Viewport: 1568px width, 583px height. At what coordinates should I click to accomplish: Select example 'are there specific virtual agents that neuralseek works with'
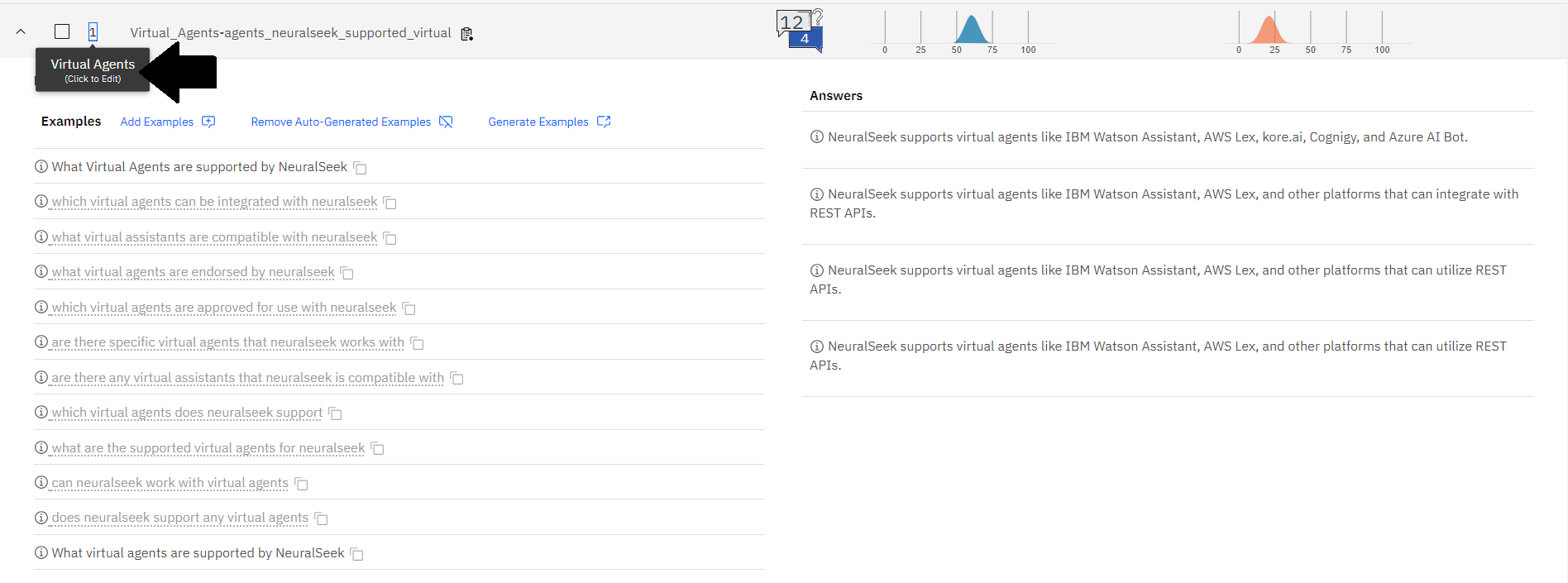coord(228,342)
